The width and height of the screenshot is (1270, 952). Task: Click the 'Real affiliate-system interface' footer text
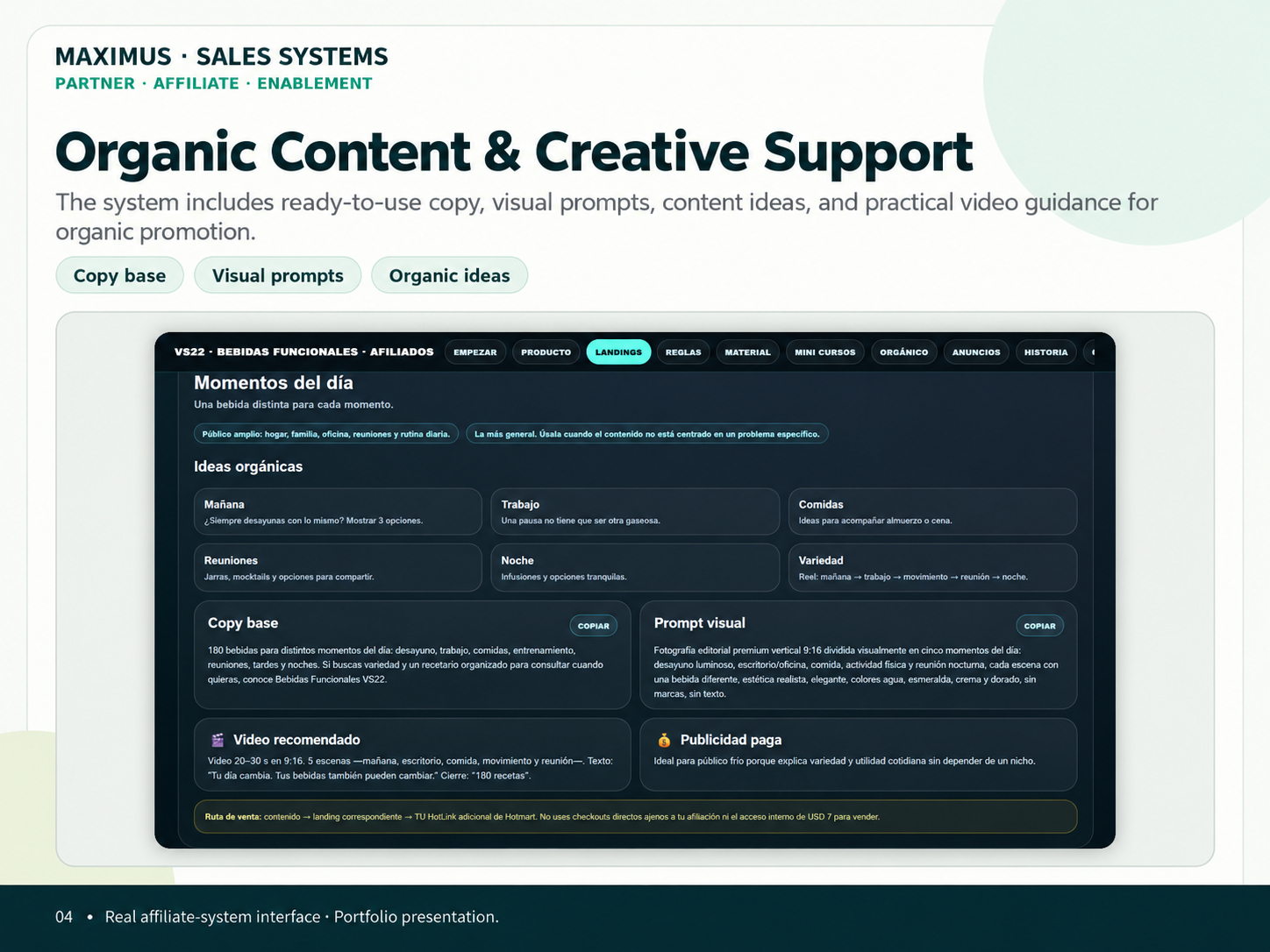click(212, 917)
